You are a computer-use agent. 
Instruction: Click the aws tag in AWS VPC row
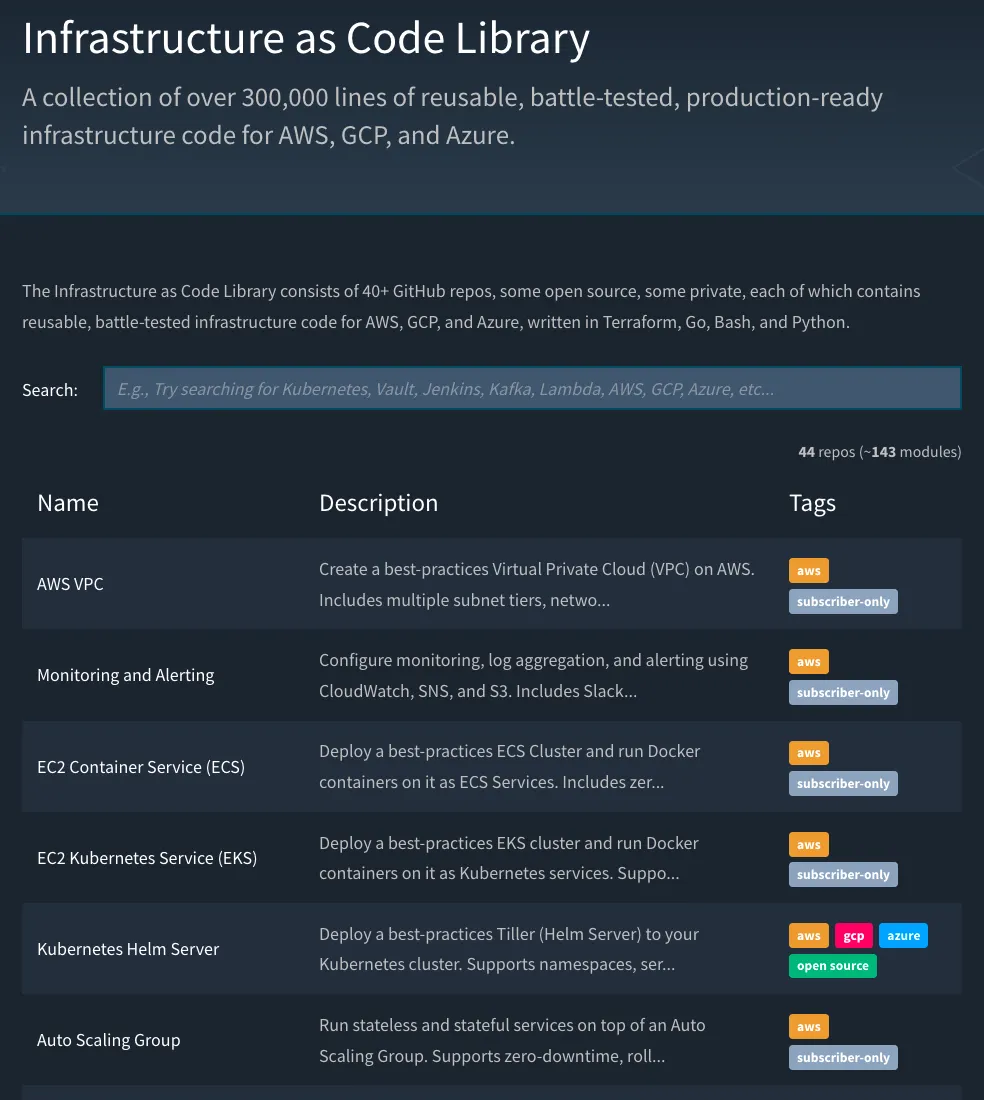point(809,570)
